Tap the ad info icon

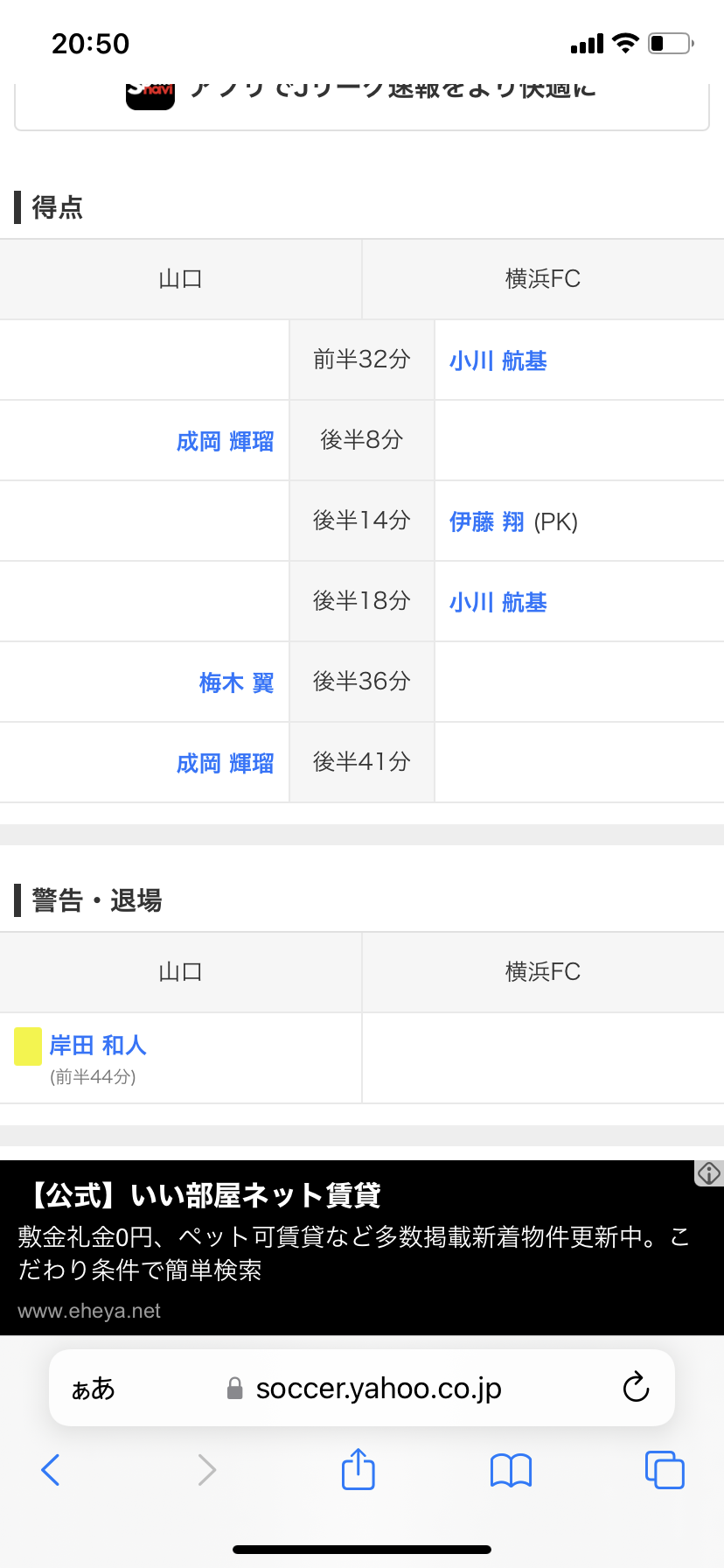tap(709, 1173)
